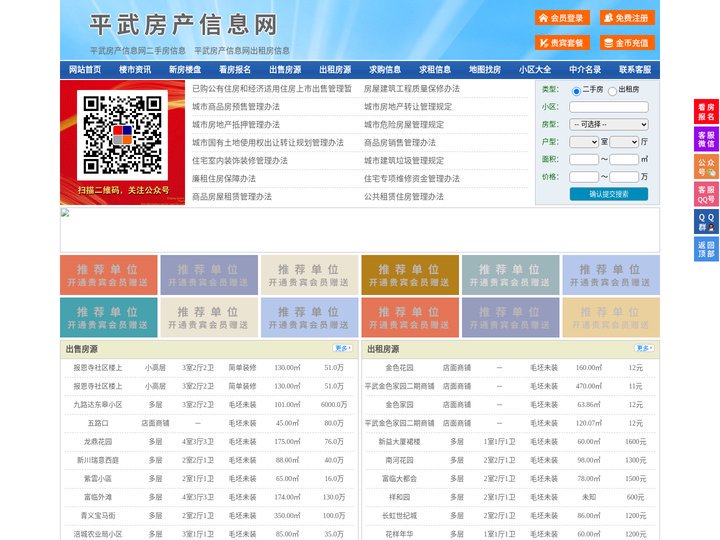Go to 网站首页 in navigation bar
Viewport: 720px width, 540px height.
coord(85,70)
